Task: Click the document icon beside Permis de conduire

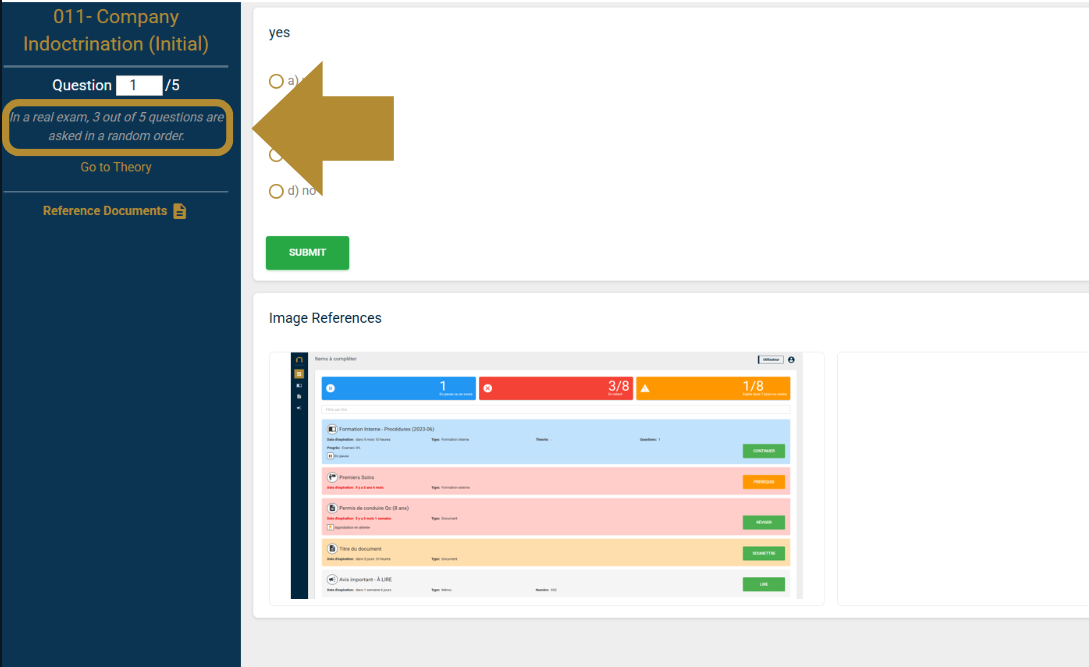Action: 332,508
